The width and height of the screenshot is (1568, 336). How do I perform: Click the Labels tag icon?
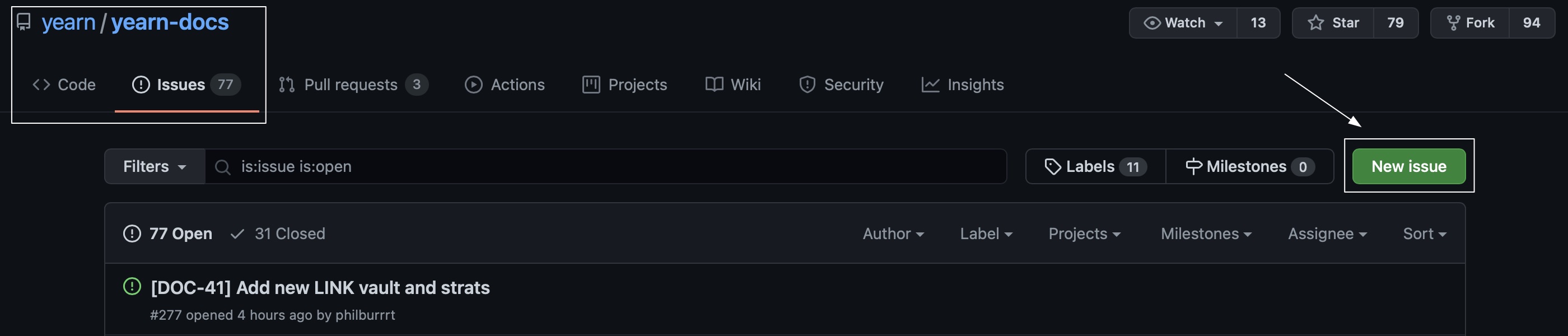[x=1052, y=167]
